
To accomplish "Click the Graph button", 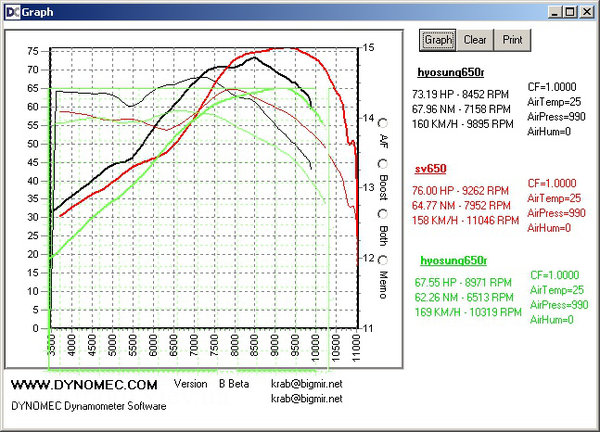I will pyautogui.click(x=438, y=40).
